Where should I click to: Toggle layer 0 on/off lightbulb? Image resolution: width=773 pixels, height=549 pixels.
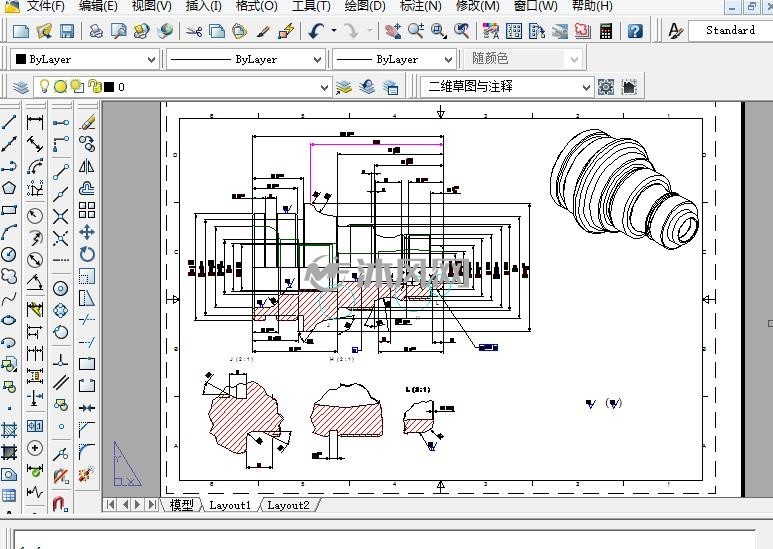tap(44, 86)
